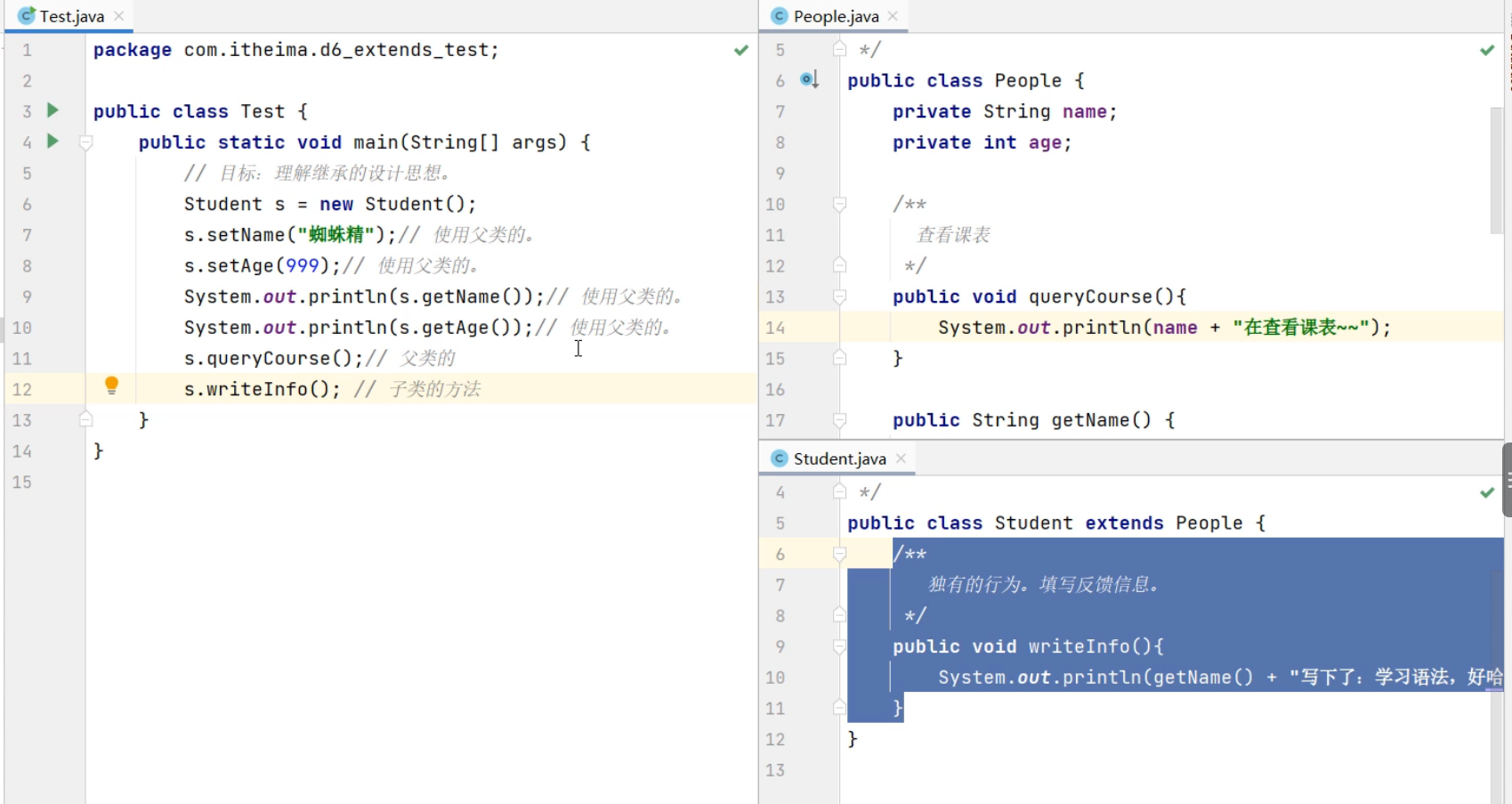Switch to the Test.java tab
This screenshot has width=1512, height=804.
(x=71, y=16)
